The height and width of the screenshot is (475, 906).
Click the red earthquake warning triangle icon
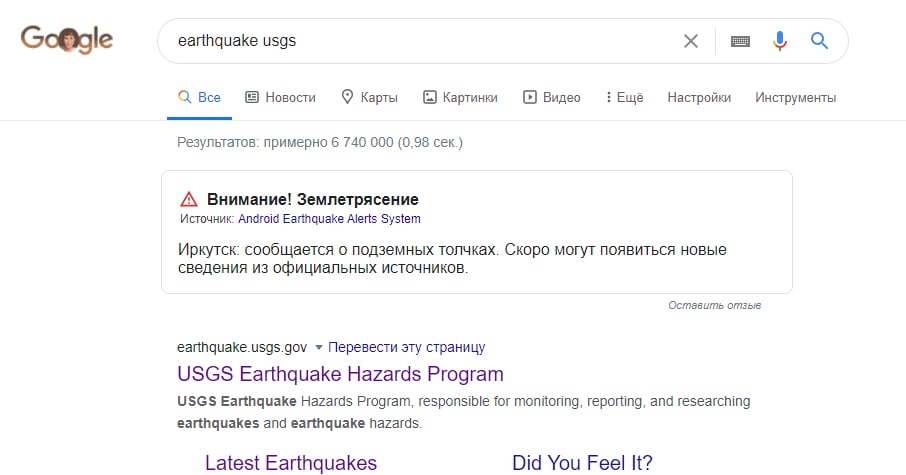188,199
